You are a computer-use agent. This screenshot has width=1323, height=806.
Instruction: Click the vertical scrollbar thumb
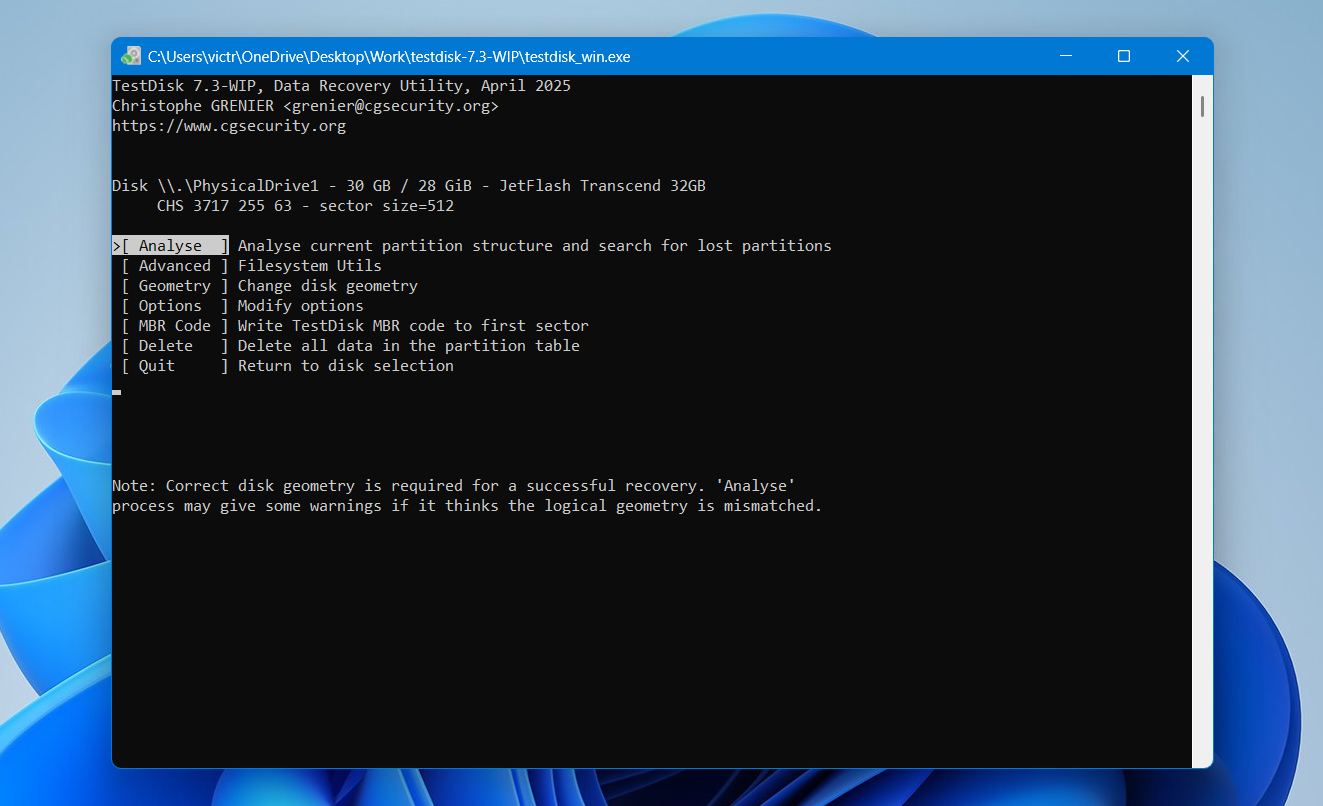[1202, 106]
